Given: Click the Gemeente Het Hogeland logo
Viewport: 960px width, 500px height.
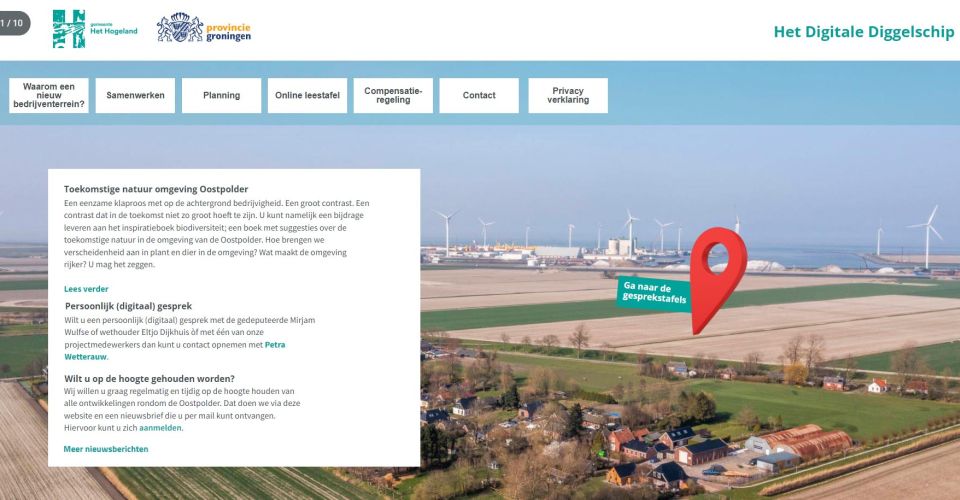Looking at the screenshot, I should point(95,29).
